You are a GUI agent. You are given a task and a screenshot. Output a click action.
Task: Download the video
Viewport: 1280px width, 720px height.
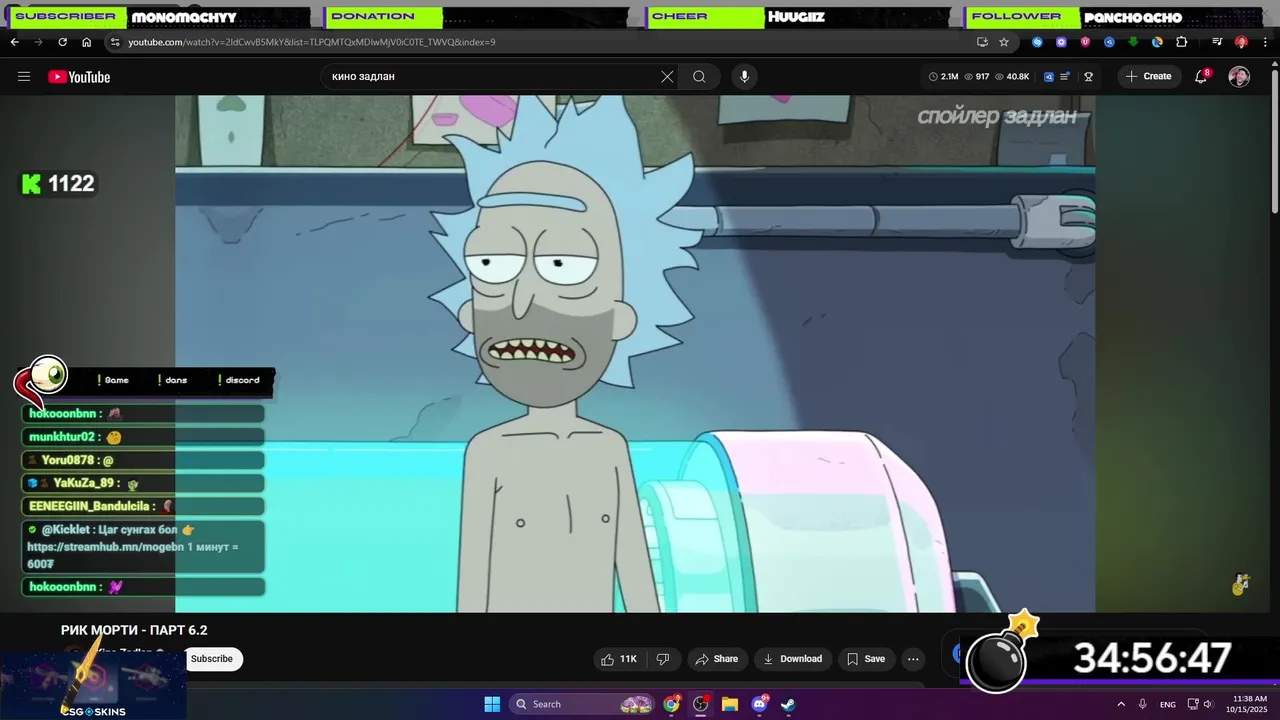coord(792,659)
